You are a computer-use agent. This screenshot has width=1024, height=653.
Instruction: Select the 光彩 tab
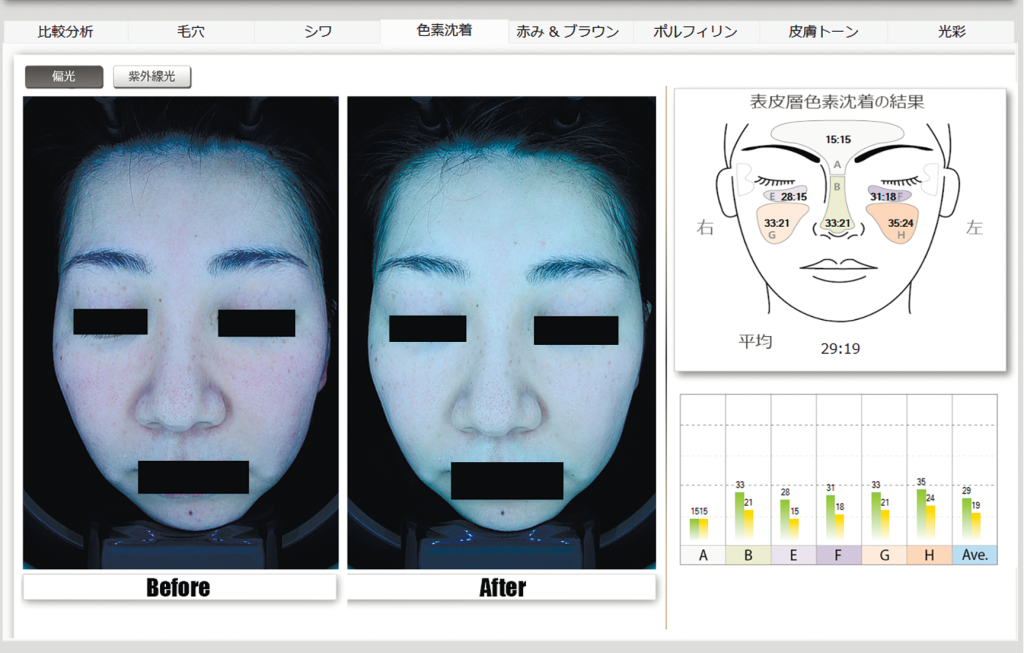click(951, 32)
